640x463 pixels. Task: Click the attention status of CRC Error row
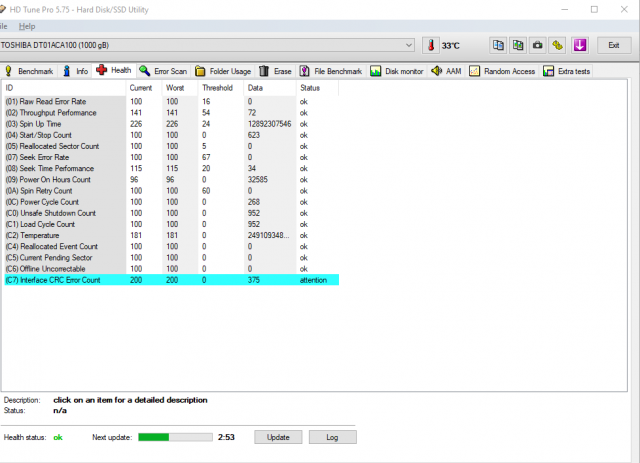[313, 280]
